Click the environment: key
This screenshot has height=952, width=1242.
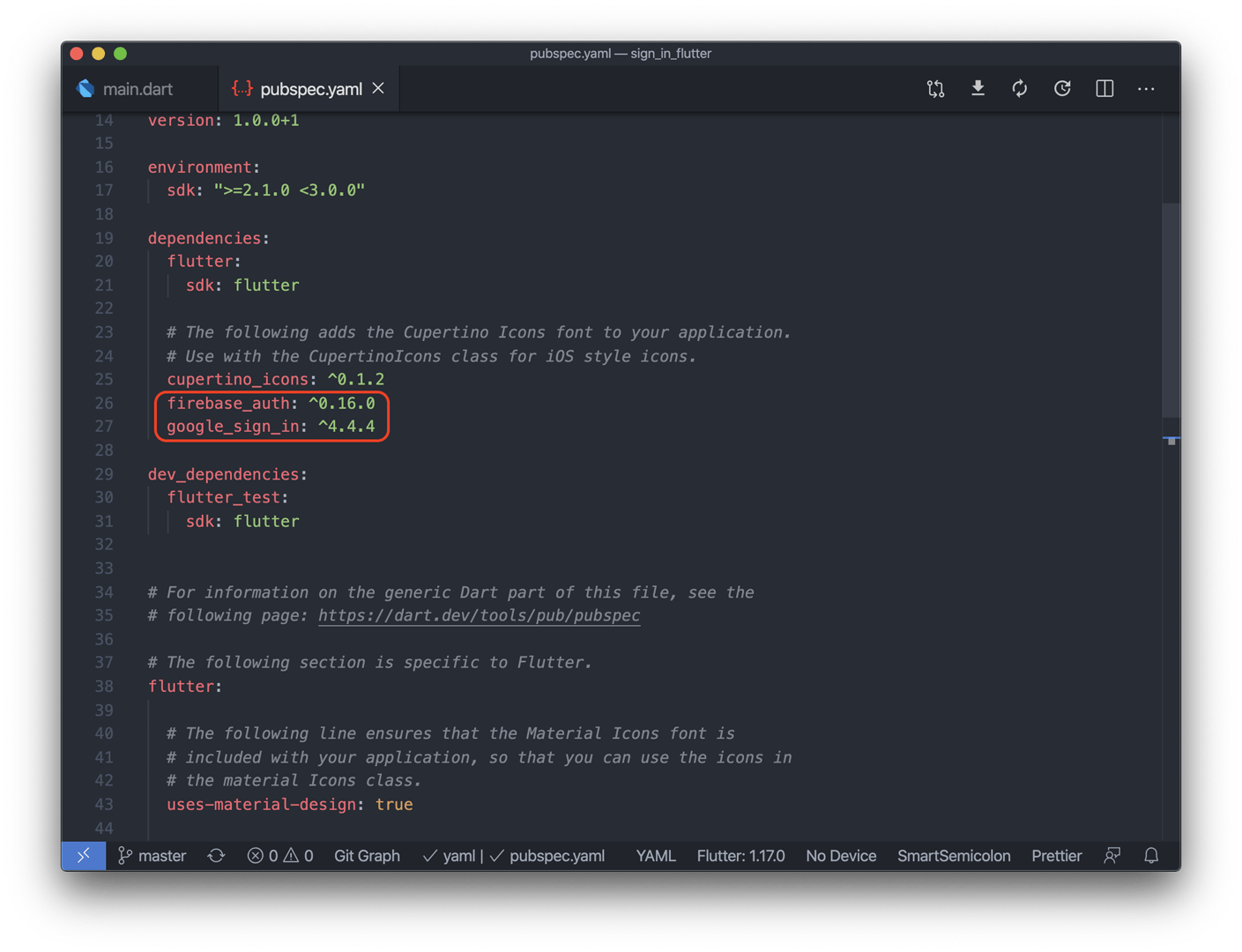pos(204,167)
